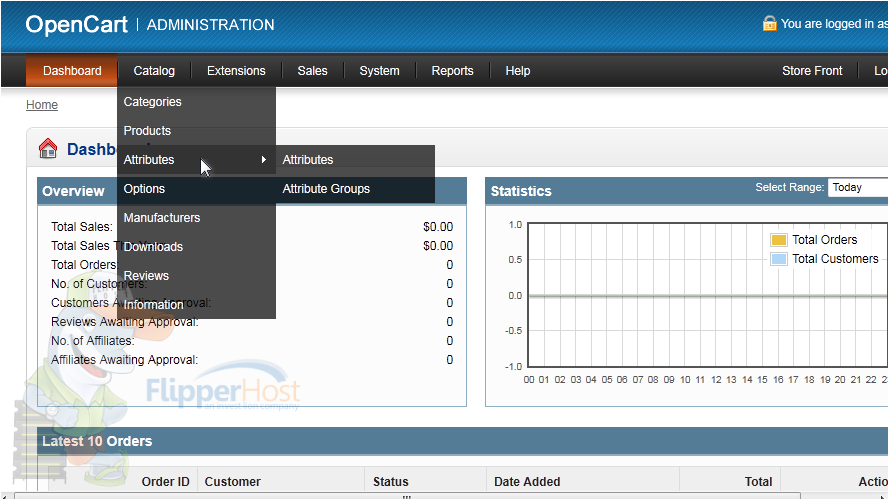Choose Attributes in the submenu
Screen dimensions: 889x500
355,160
